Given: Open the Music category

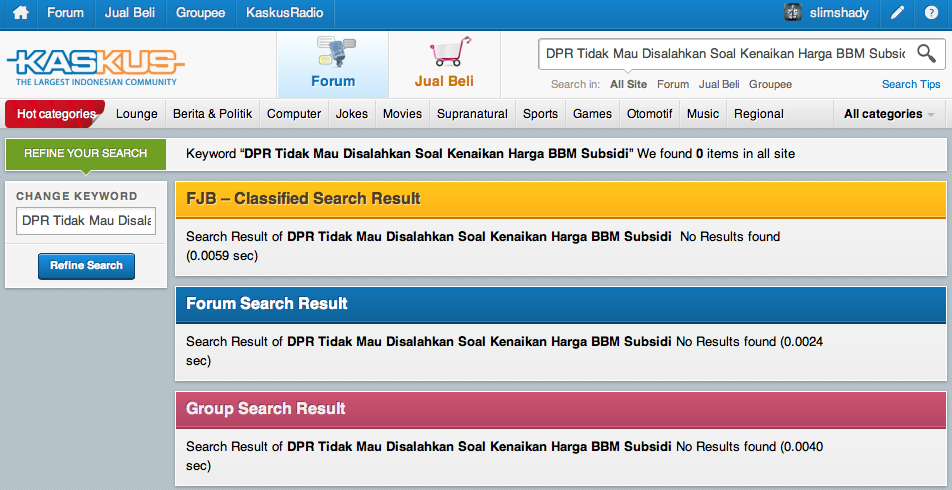Looking at the screenshot, I should click(x=703, y=114).
